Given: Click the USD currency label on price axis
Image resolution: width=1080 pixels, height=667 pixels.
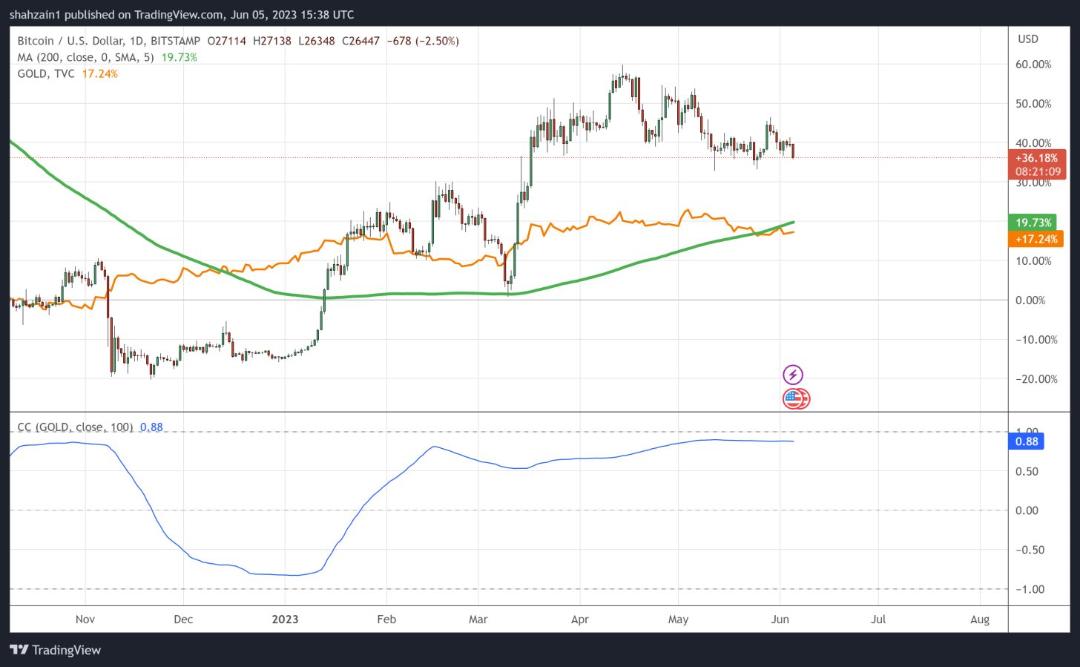Looking at the screenshot, I should pos(1028,39).
